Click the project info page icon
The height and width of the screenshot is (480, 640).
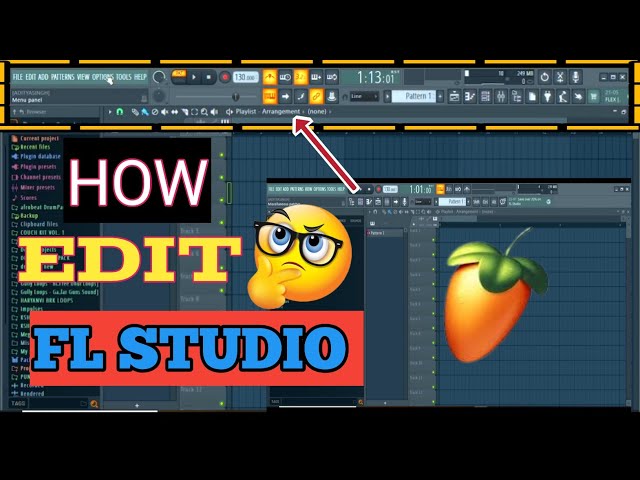[x=532, y=97]
